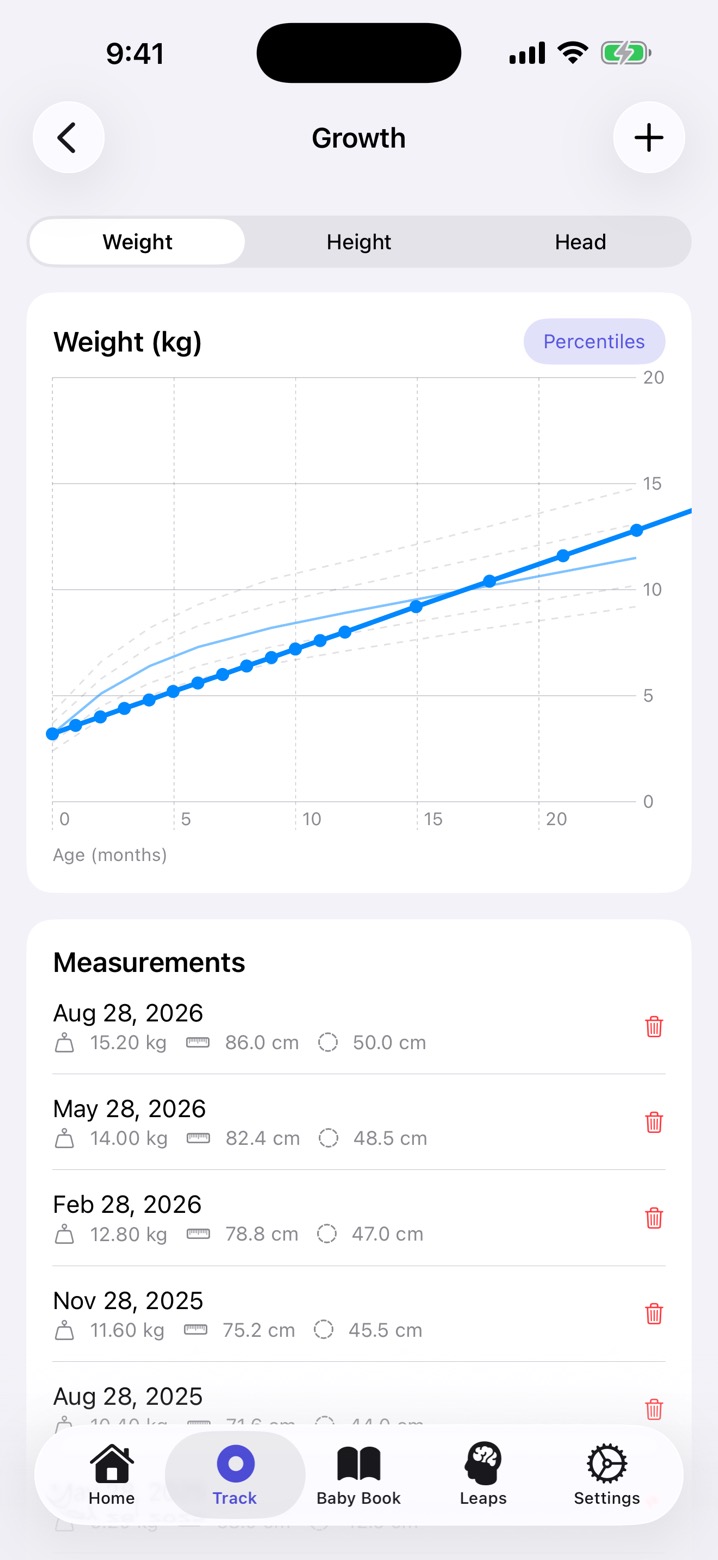Viewport: 718px width, 1560px height.
Task: Open the Baby Book tab
Action: [x=358, y=1475]
